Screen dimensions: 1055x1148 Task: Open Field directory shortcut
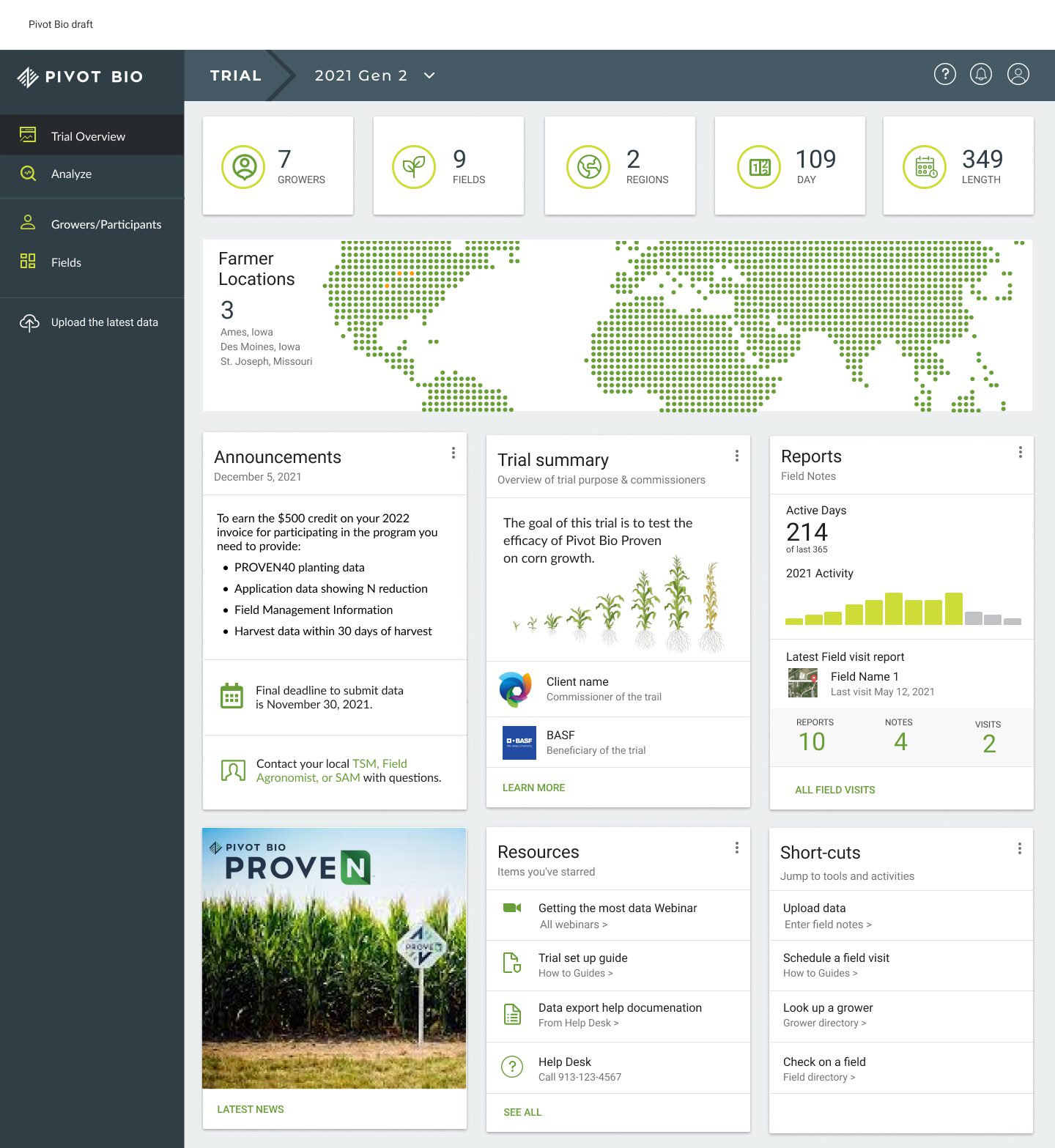(819, 1077)
